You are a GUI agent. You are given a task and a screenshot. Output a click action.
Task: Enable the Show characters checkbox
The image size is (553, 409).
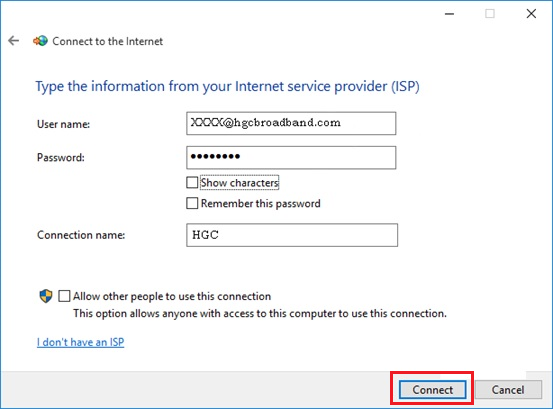pyautogui.click(x=192, y=183)
